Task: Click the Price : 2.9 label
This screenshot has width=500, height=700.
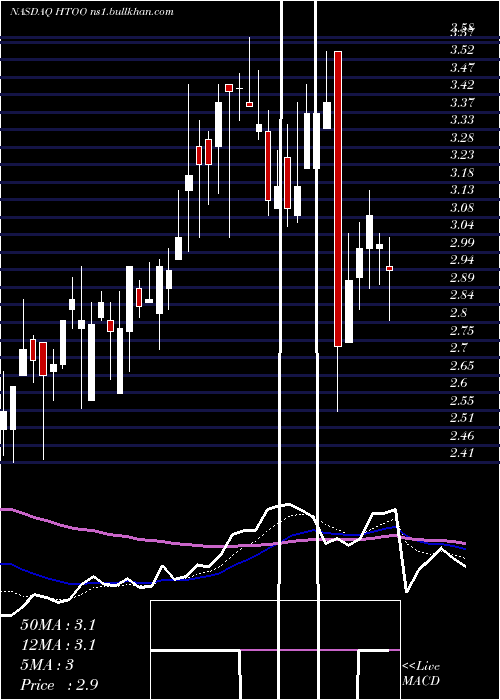Action: click(59, 685)
